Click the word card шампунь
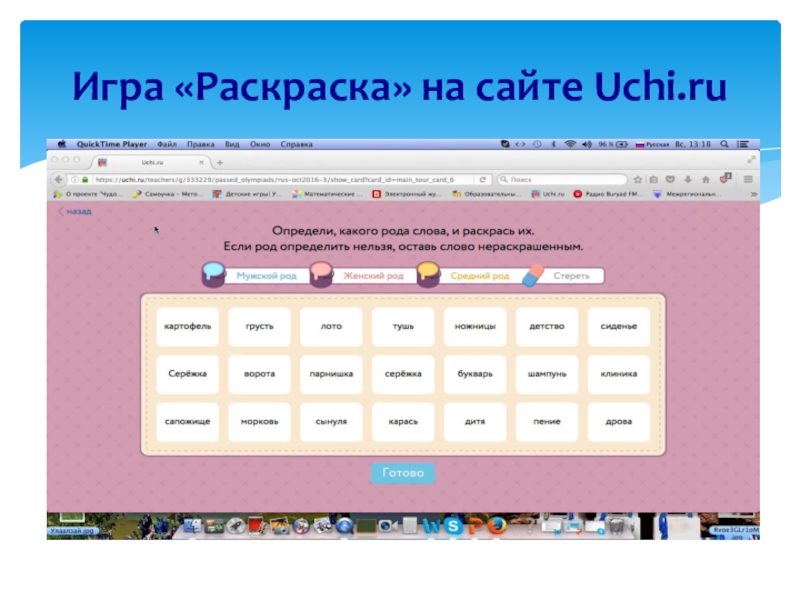 (x=547, y=374)
